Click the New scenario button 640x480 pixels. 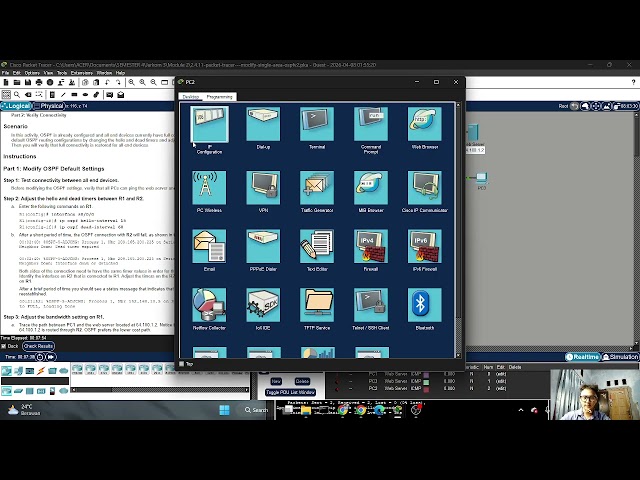coord(276,381)
